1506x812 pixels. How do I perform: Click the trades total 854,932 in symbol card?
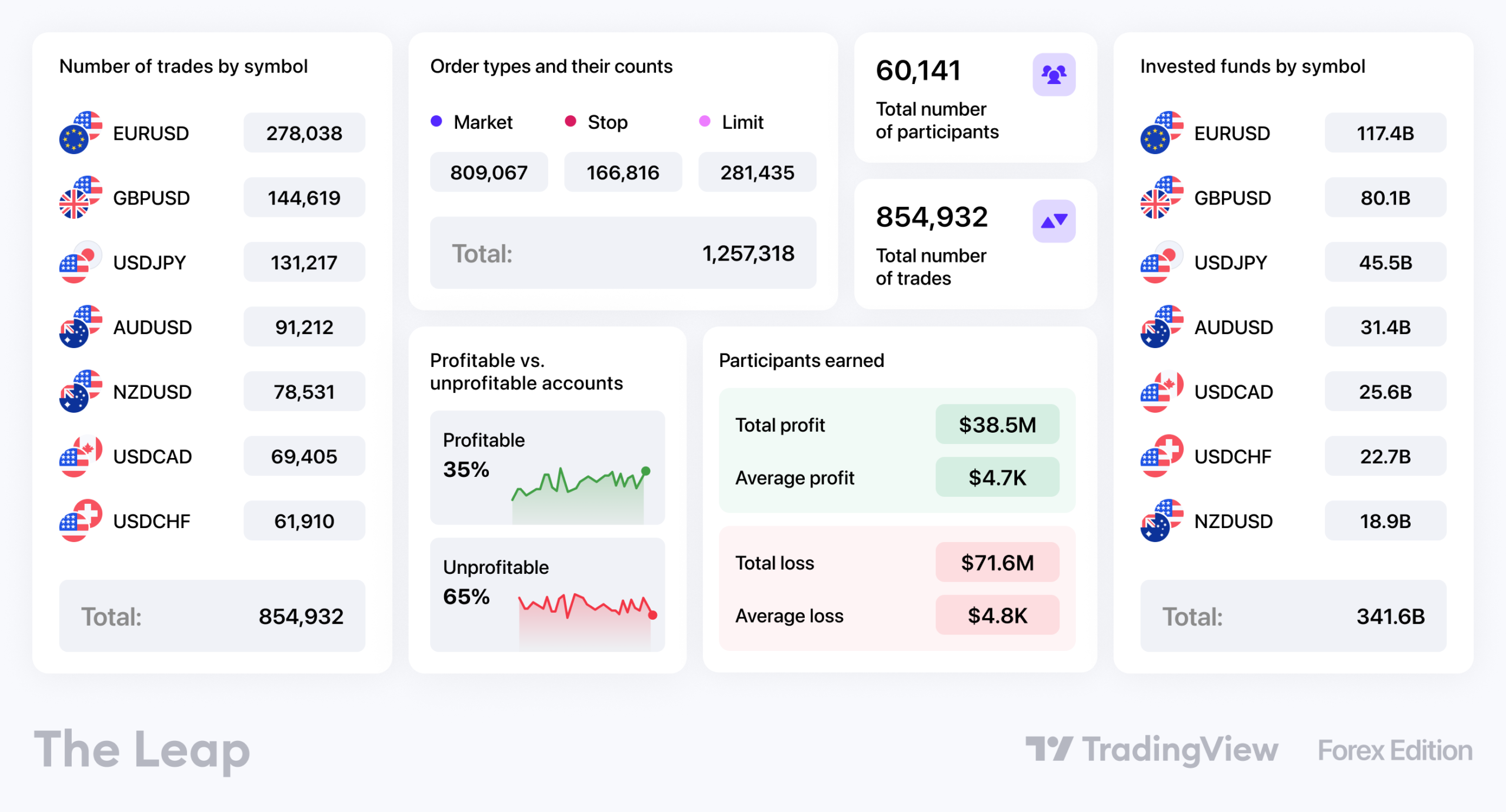301,616
